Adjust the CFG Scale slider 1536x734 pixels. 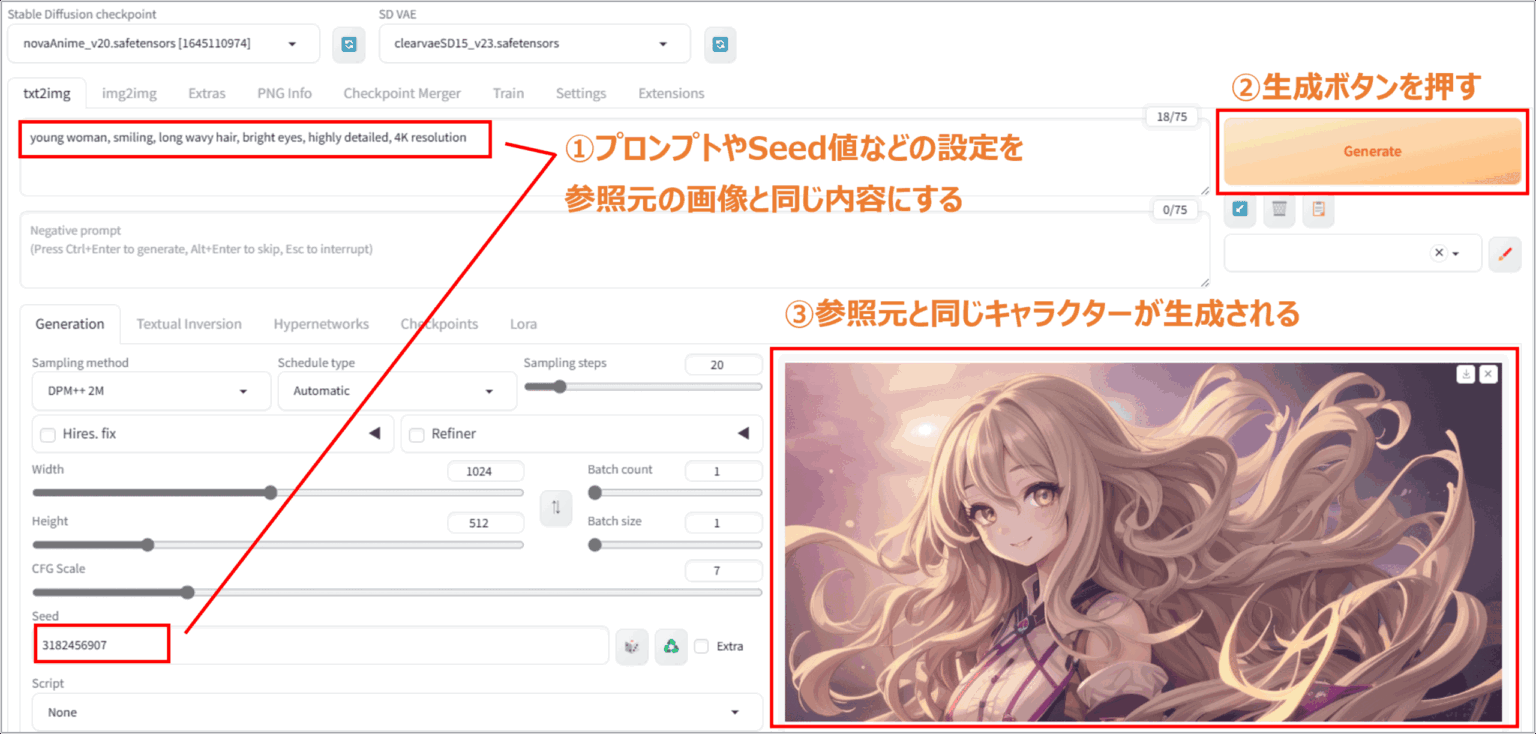[x=397, y=592]
